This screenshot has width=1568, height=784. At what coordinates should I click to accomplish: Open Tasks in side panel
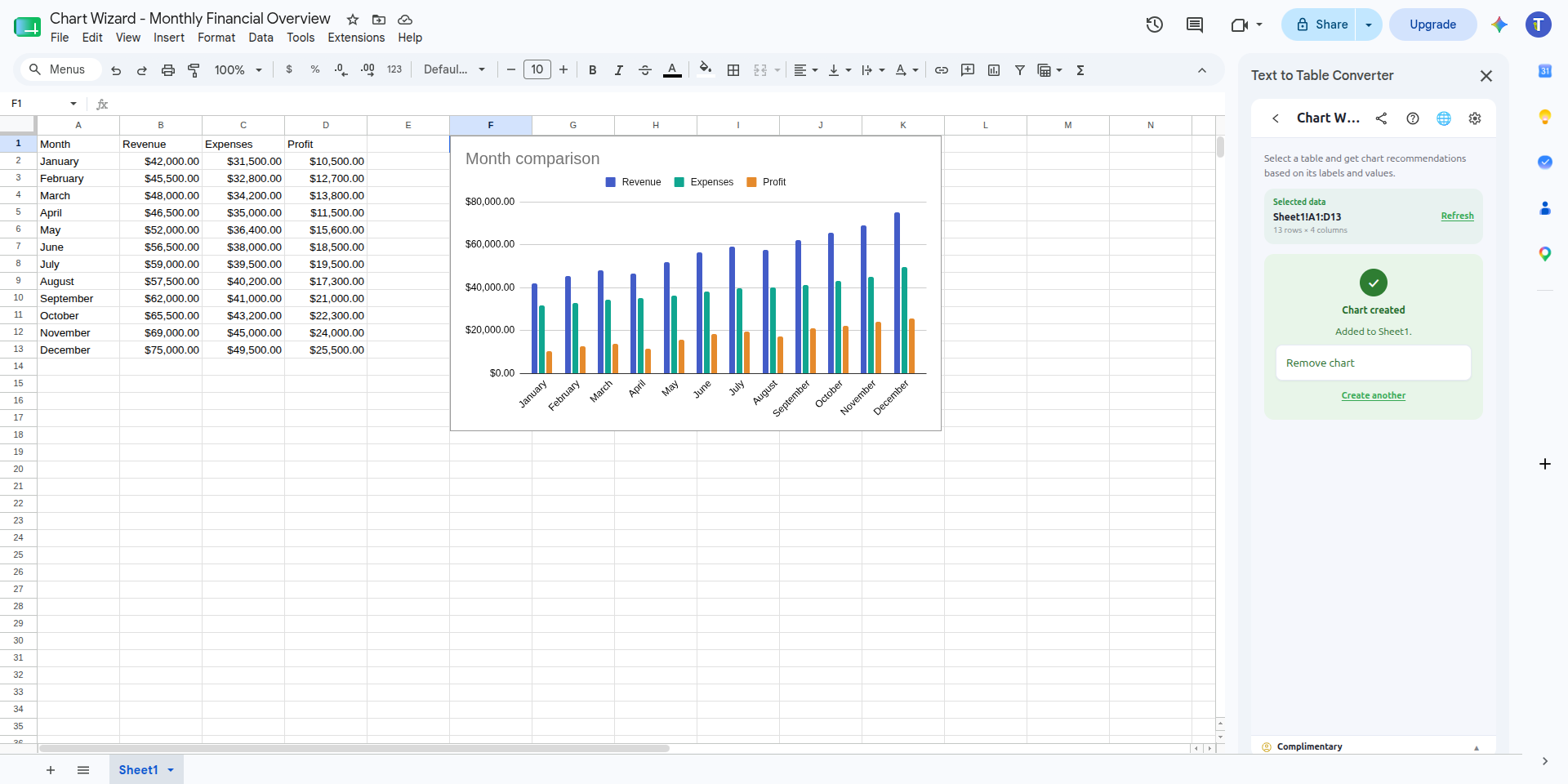click(x=1545, y=163)
